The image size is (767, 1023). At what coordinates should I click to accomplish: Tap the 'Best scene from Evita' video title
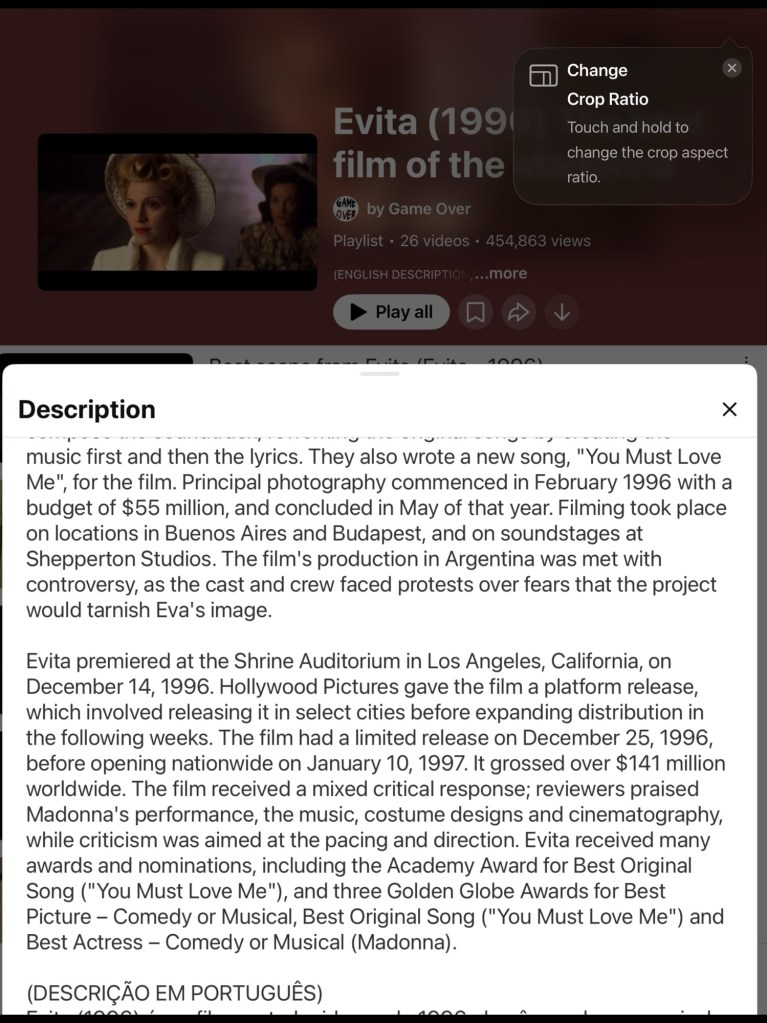[x=375, y=359]
